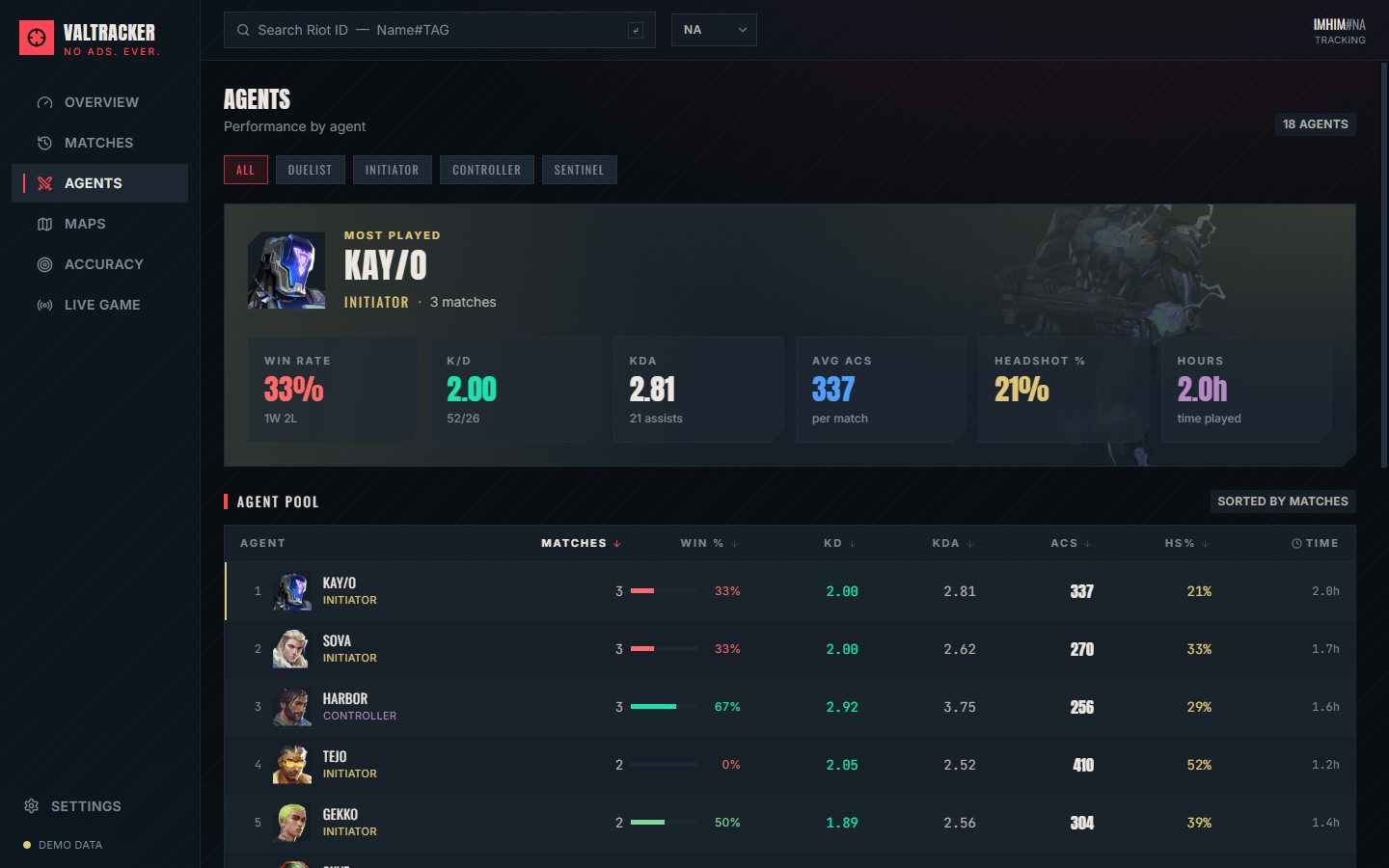Open SETTINGS from sidebar
The height and width of the screenshot is (868, 1389).
(100, 806)
